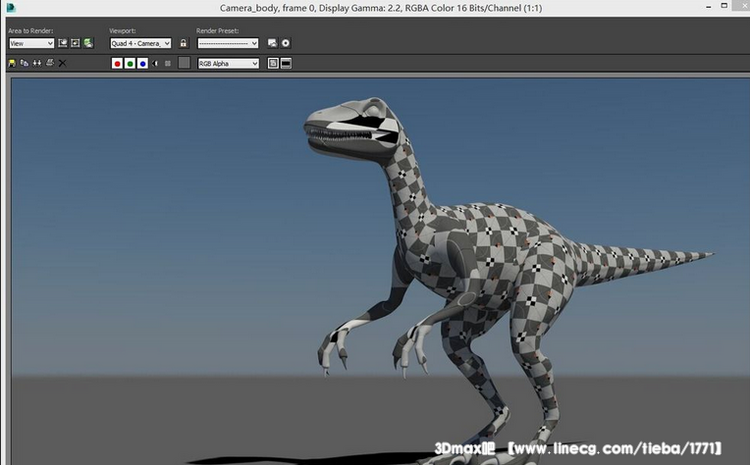Click the Edit Region icon
750x465 pixels.
tap(63, 43)
